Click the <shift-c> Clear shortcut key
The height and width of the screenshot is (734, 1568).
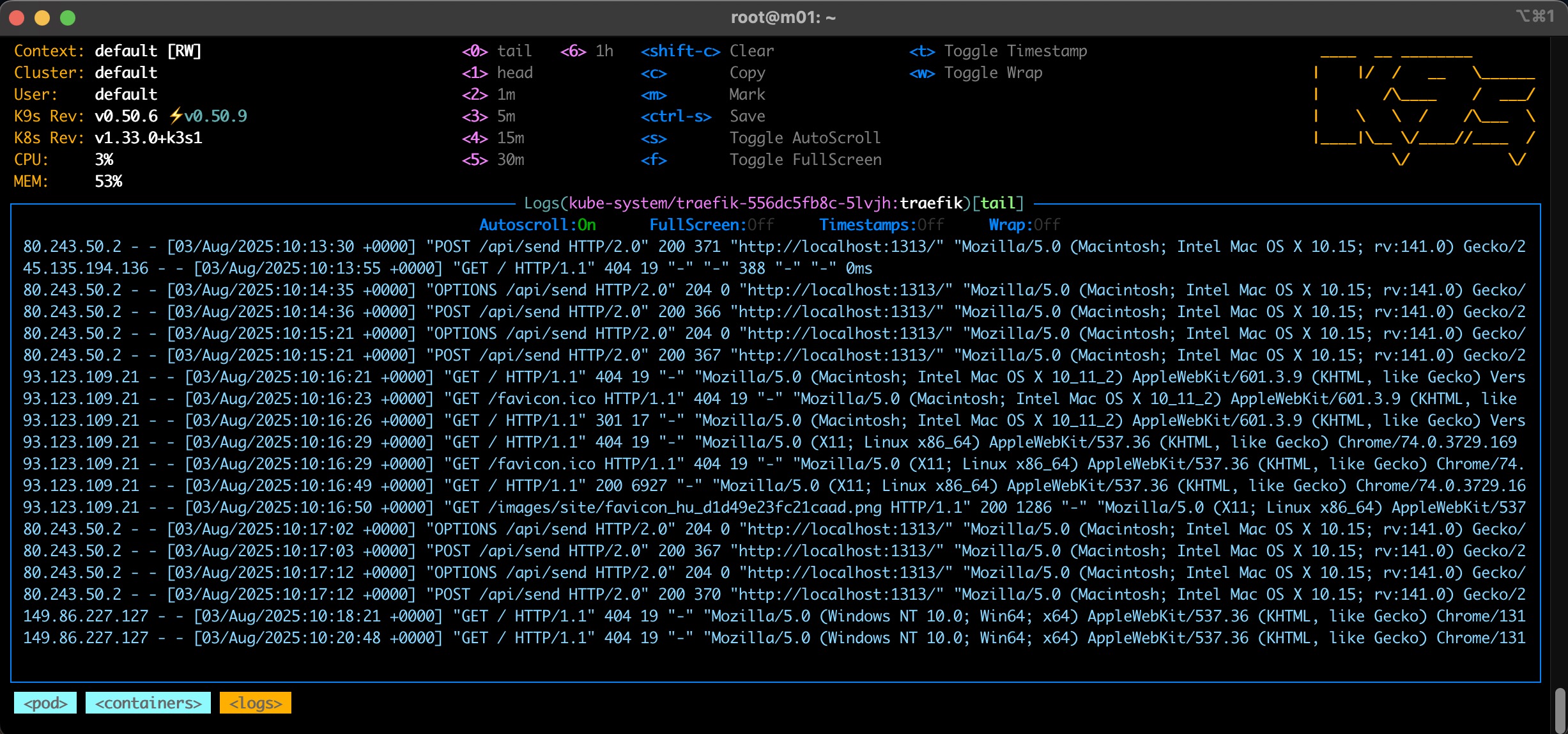pyautogui.click(x=680, y=51)
